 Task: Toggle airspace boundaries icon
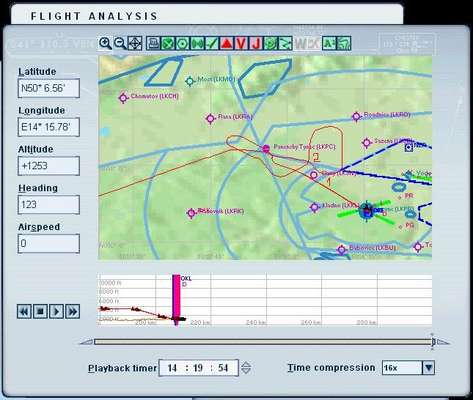(x=270, y=43)
